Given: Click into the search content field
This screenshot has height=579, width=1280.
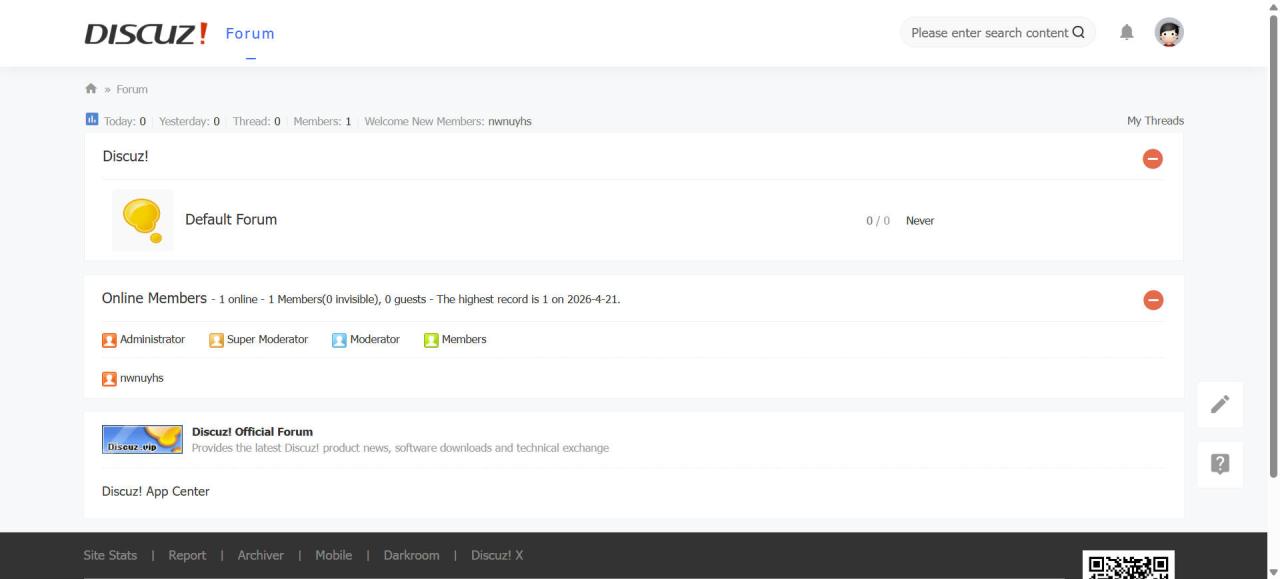Looking at the screenshot, I should pos(988,33).
